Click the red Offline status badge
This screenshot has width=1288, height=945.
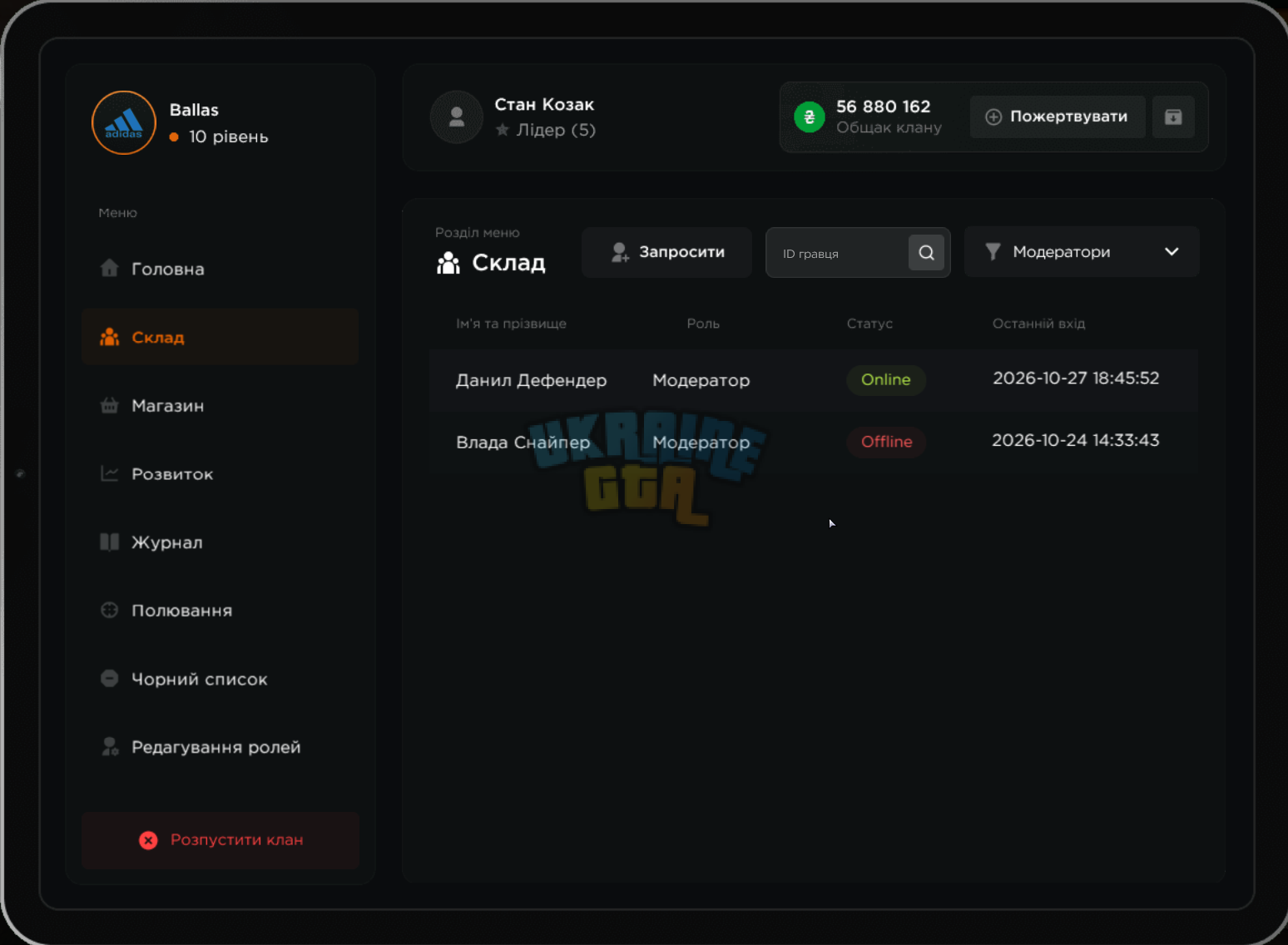click(886, 442)
